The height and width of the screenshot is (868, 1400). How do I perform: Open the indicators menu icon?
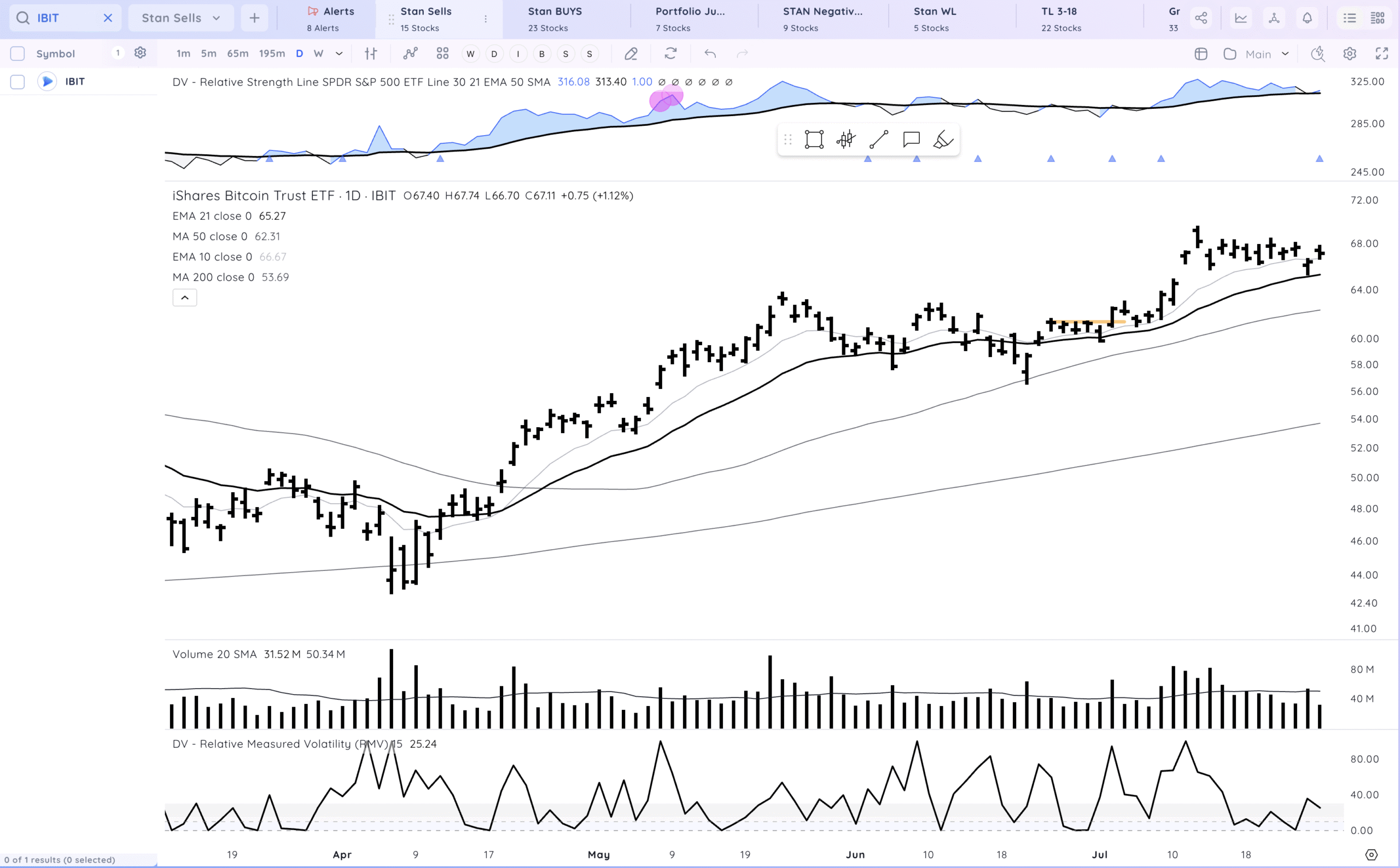(410, 54)
